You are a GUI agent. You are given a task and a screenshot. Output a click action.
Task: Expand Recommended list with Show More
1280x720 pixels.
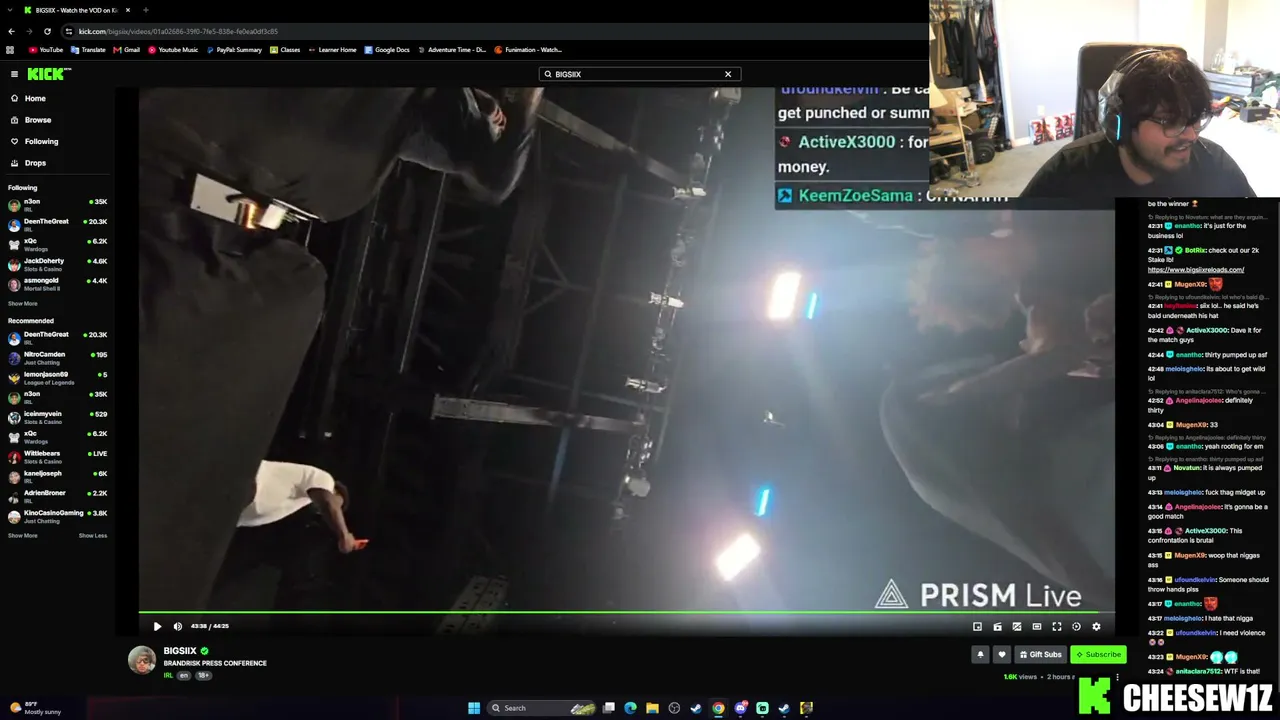(23, 535)
